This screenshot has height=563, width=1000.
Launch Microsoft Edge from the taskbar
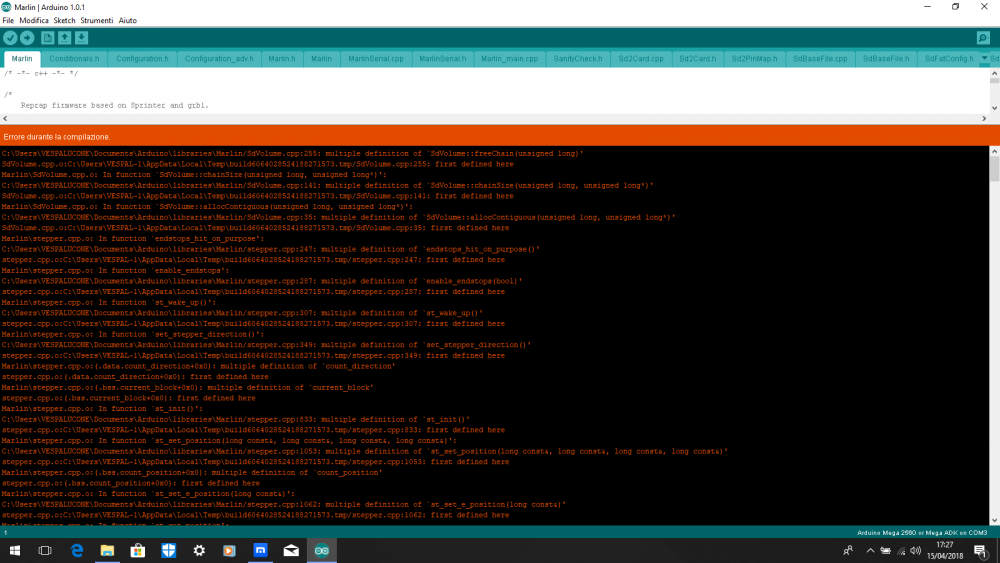[76, 550]
